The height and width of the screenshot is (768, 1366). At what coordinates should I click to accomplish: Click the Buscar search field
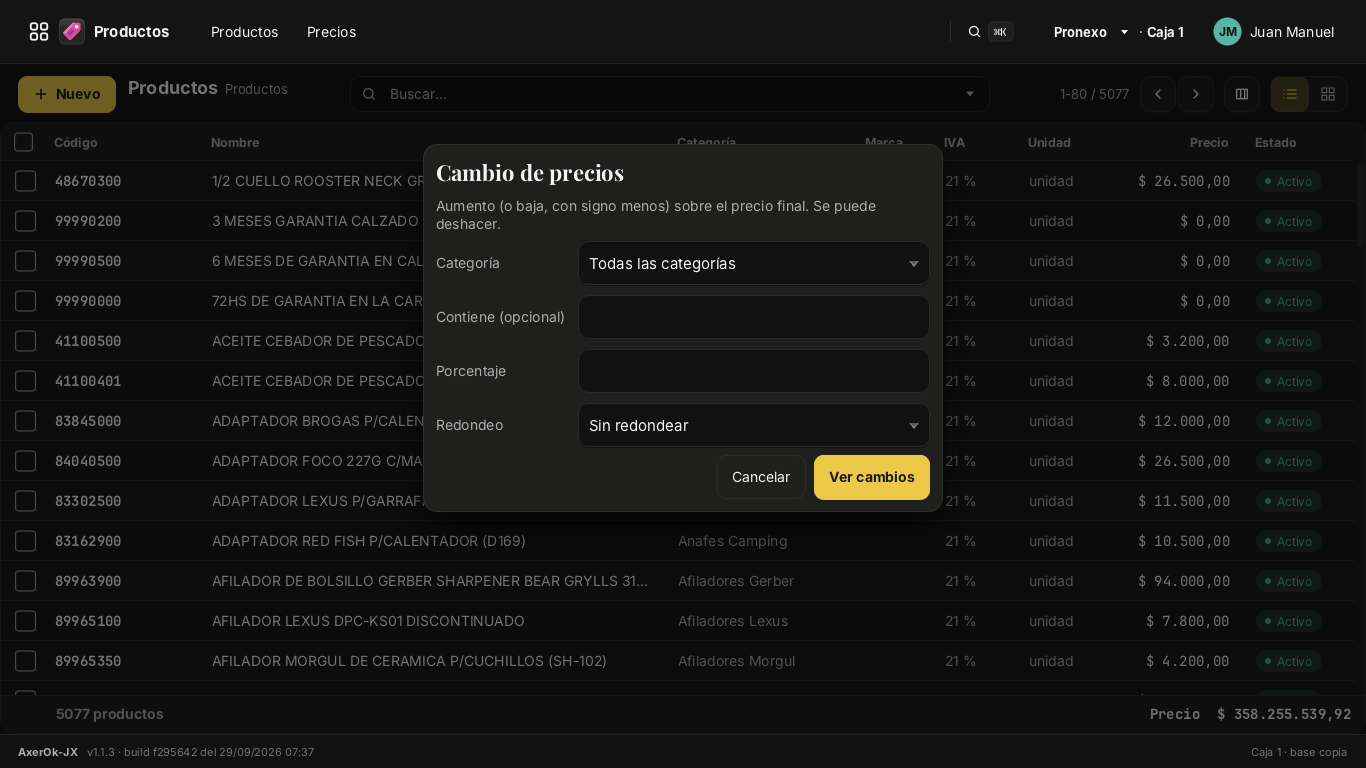click(669, 94)
